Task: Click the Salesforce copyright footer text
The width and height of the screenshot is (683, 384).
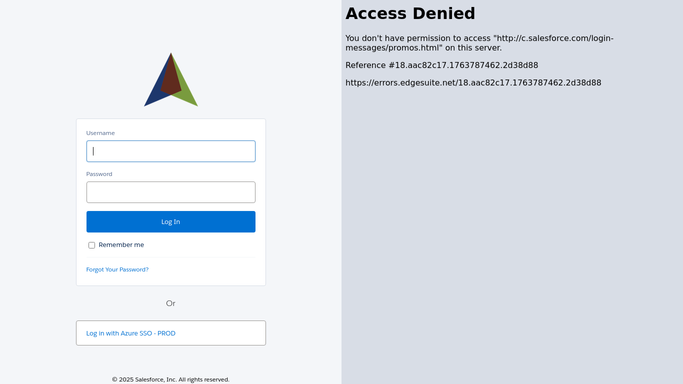Action: pyautogui.click(x=171, y=379)
